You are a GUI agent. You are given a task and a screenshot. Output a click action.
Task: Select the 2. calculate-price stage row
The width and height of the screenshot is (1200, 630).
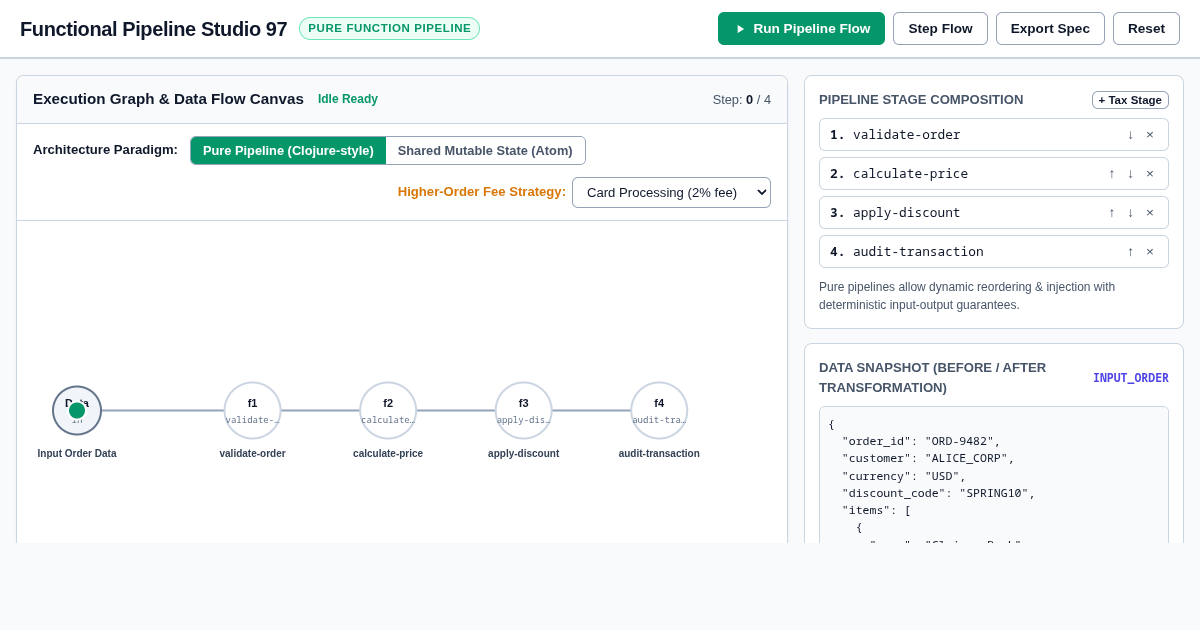994,174
